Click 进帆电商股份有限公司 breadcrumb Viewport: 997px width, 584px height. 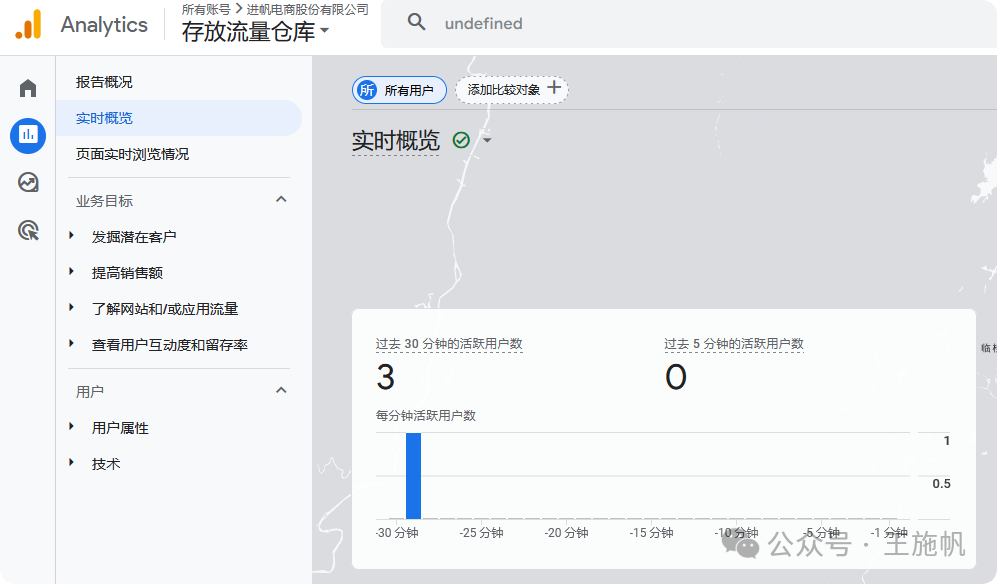(x=308, y=10)
